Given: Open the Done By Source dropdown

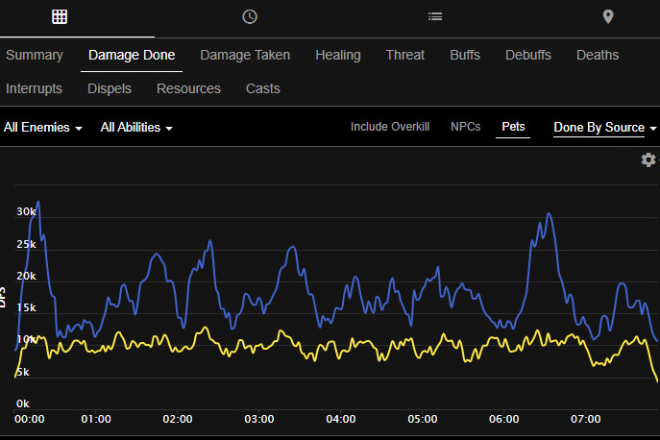Looking at the screenshot, I should [605, 128].
